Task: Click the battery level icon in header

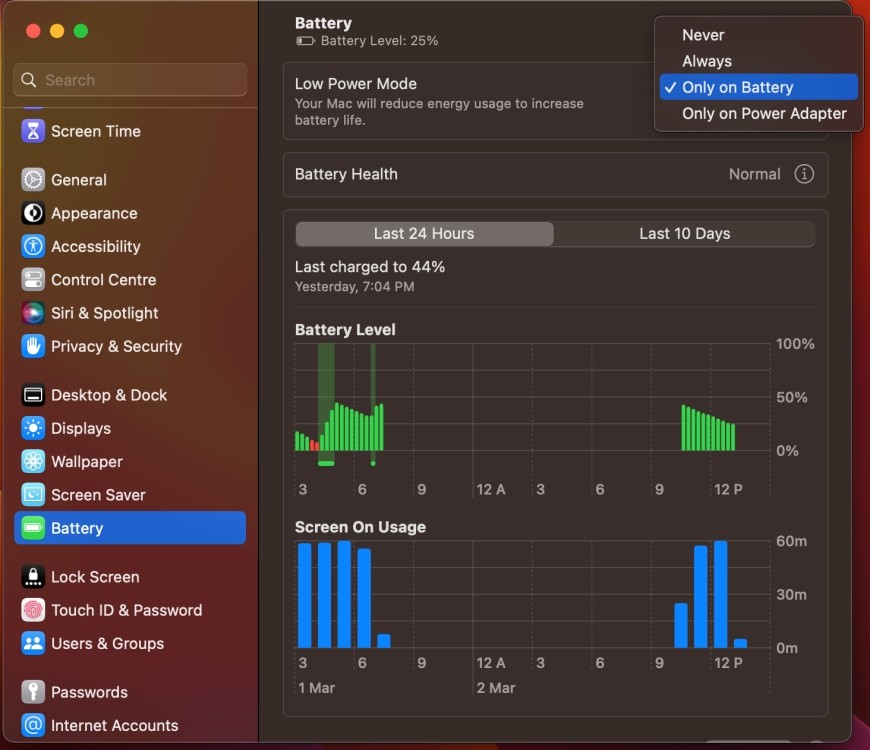Action: pyautogui.click(x=305, y=41)
